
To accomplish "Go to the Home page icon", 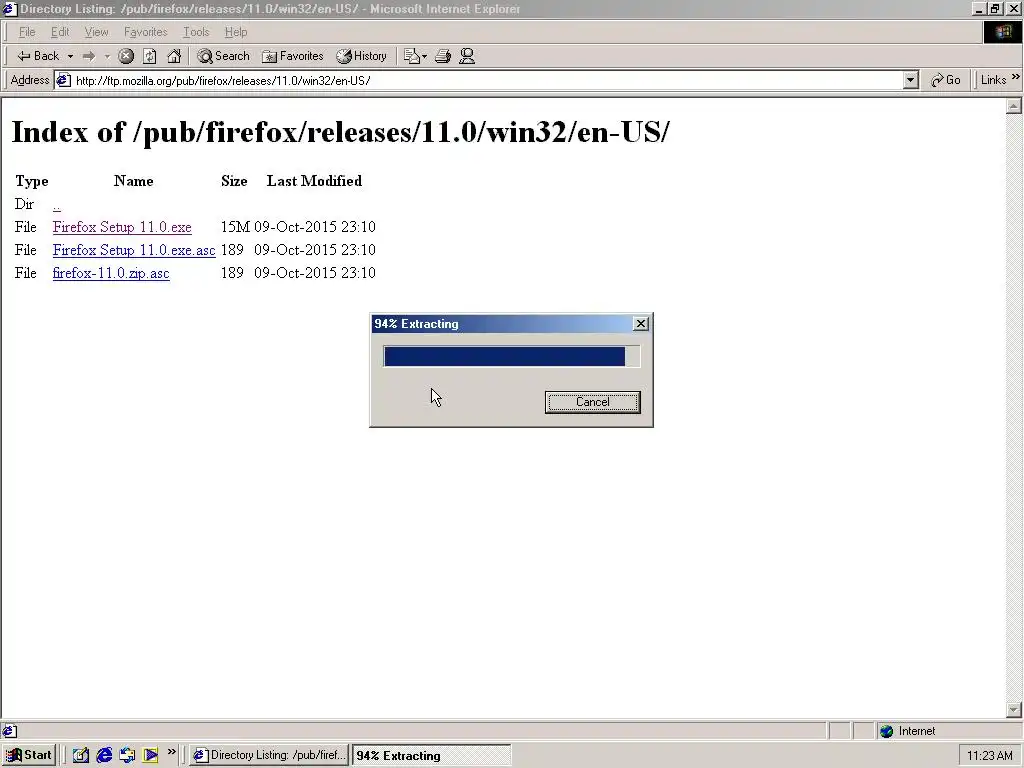I will point(174,56).
